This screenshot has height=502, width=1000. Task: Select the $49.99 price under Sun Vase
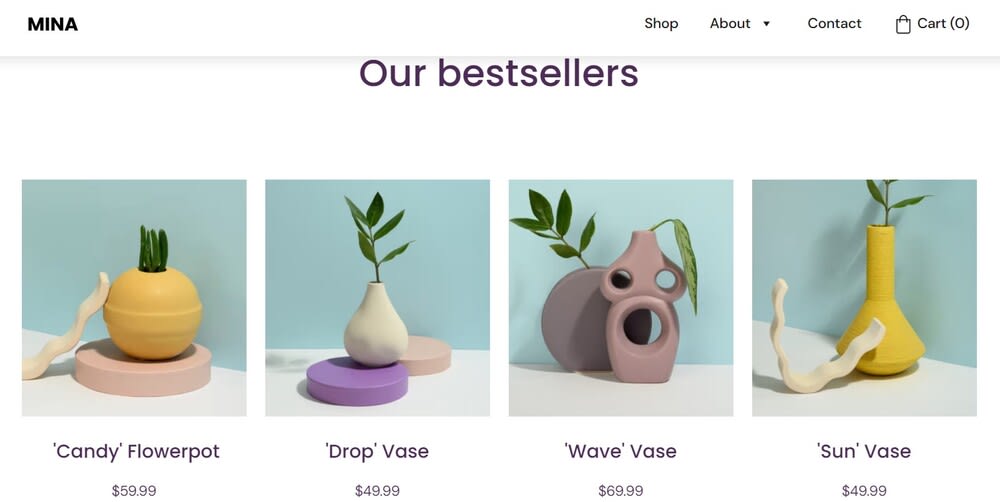point(864,491)
